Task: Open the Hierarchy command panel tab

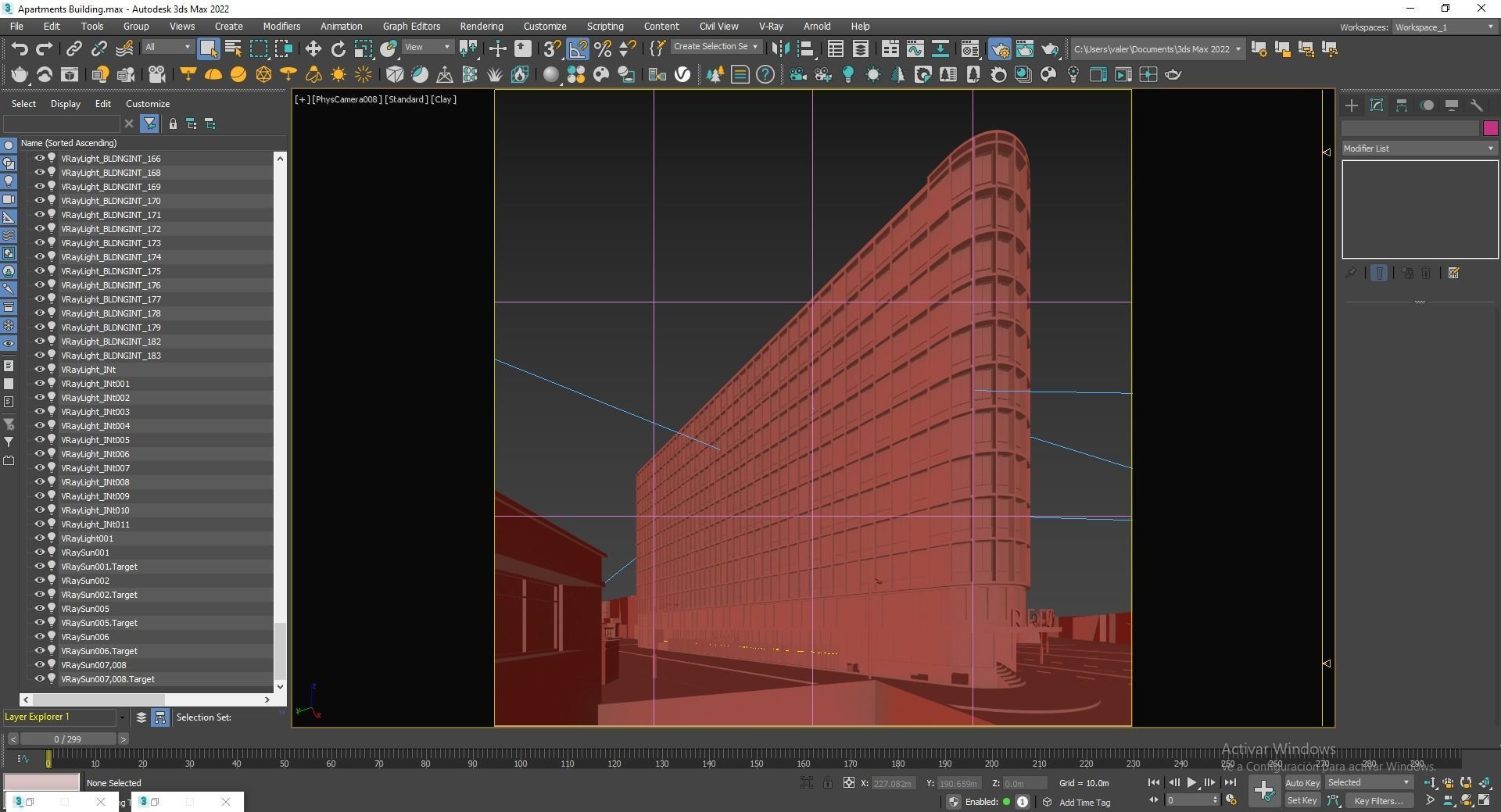Action: click(1402, 105)
